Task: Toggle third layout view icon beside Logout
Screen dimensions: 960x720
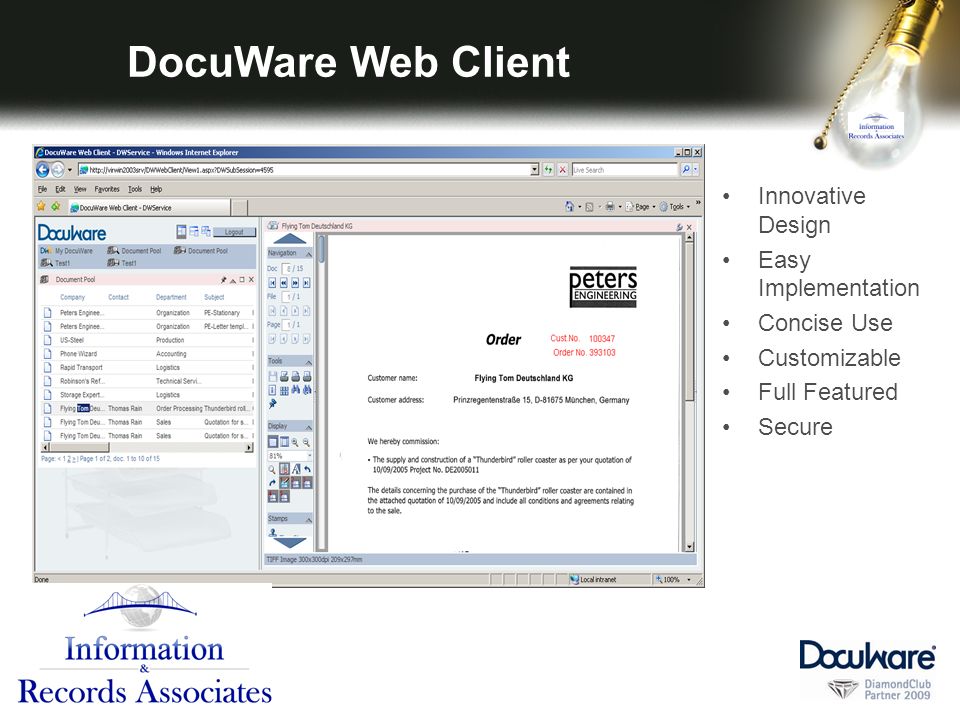Action: 205,231
